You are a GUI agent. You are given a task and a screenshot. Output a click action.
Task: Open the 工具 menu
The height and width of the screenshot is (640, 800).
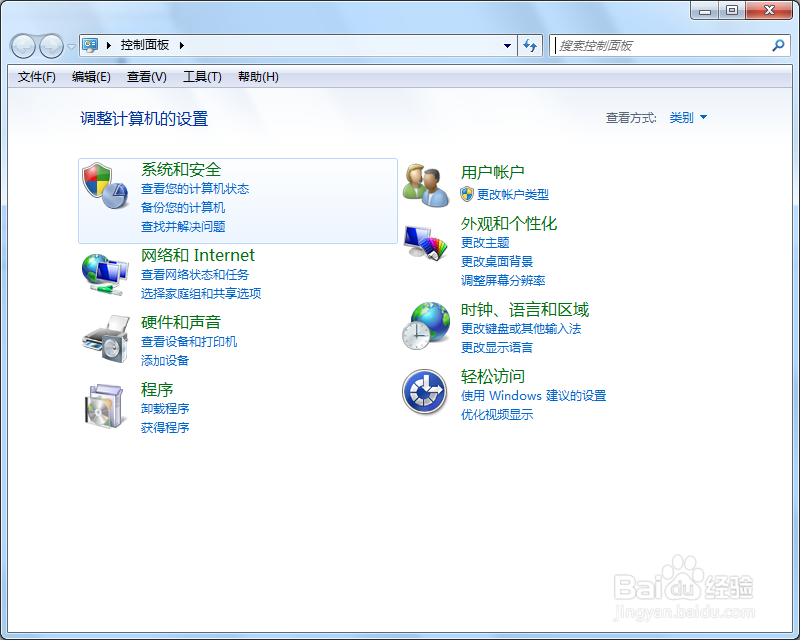202,77
